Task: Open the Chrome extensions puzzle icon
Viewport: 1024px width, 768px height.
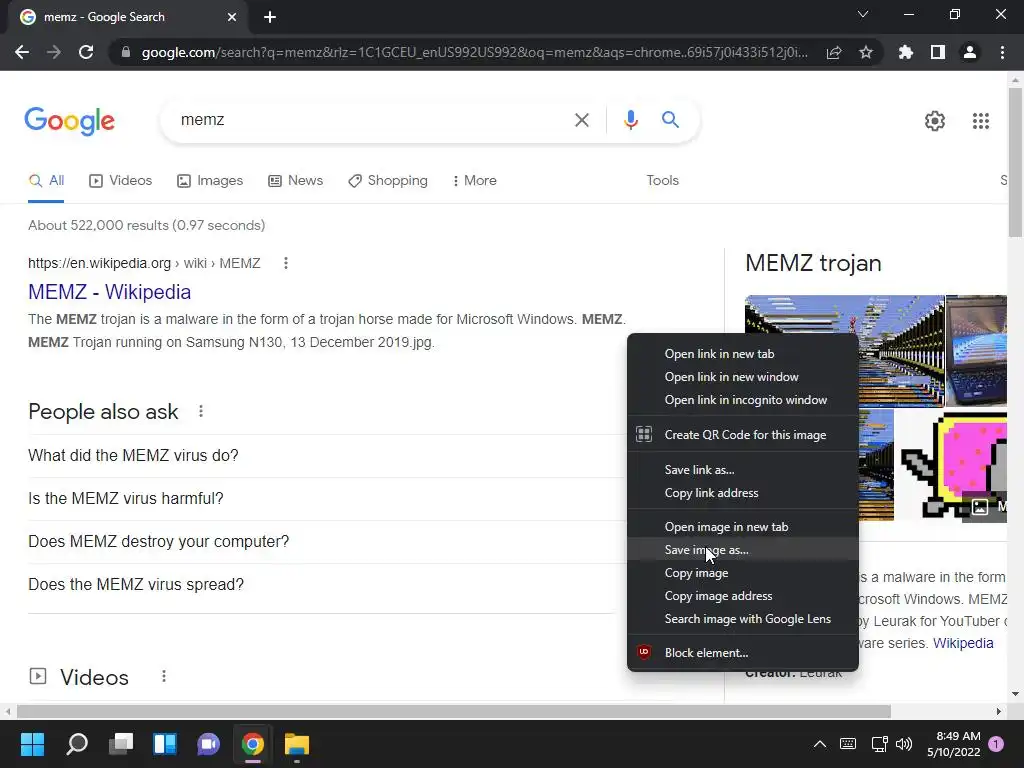Action: 906,52
